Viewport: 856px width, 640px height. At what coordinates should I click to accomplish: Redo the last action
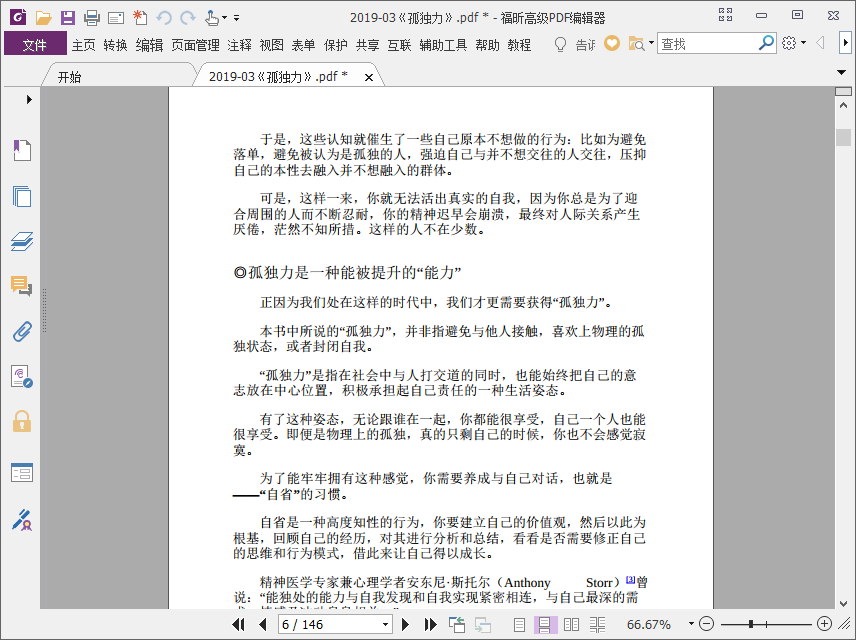coord(188,18)
